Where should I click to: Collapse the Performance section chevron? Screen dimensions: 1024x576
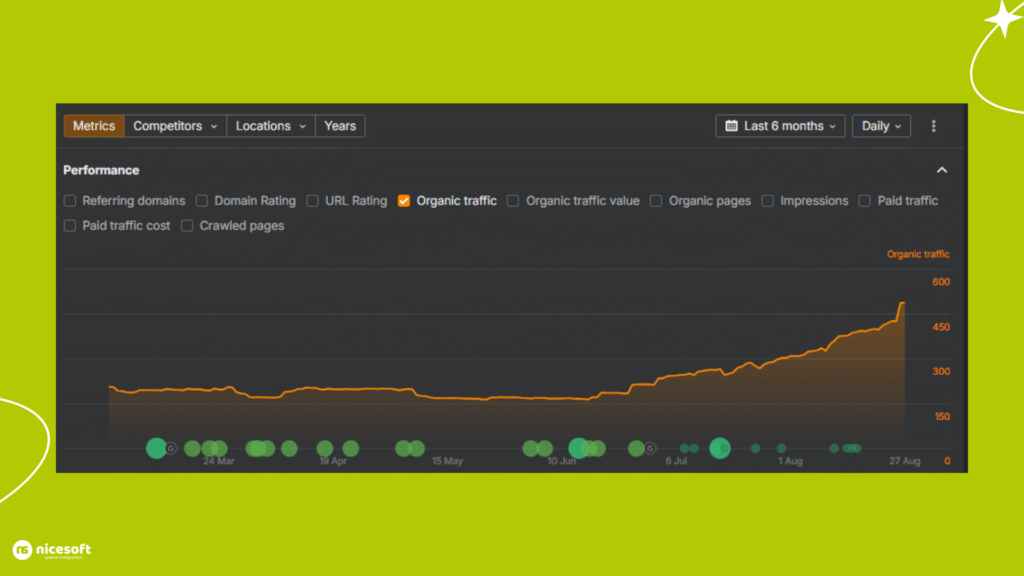[x=942, y=170]
